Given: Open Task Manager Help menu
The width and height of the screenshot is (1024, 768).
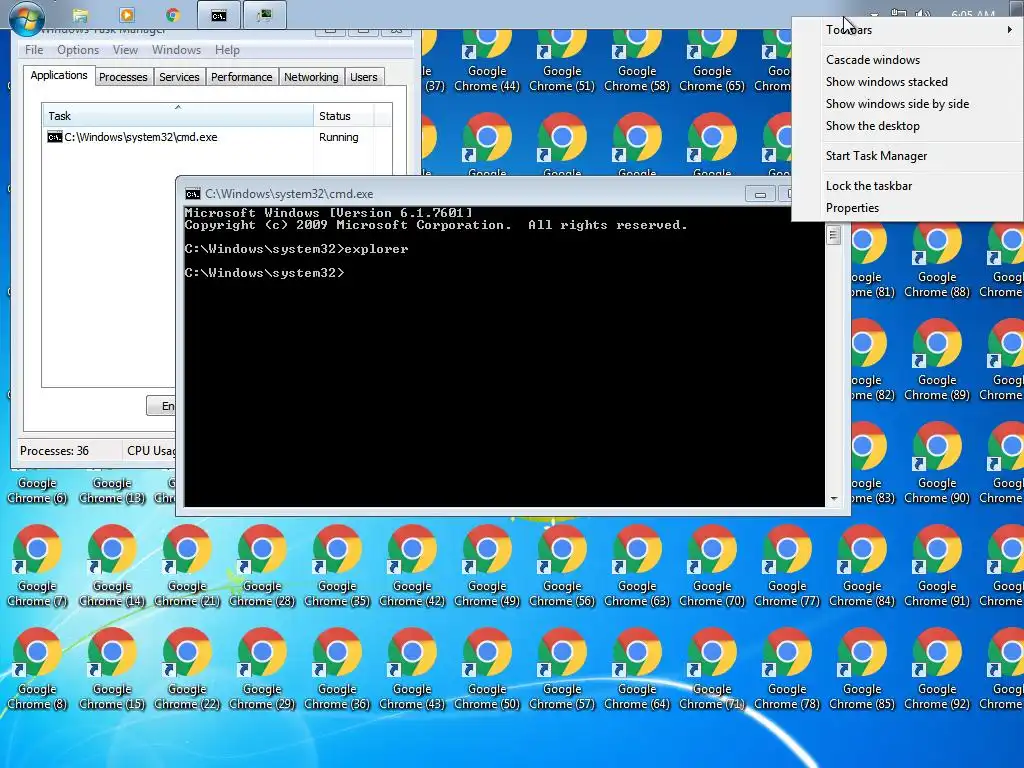Looking at the screenshot, I should tap(227, 50).
